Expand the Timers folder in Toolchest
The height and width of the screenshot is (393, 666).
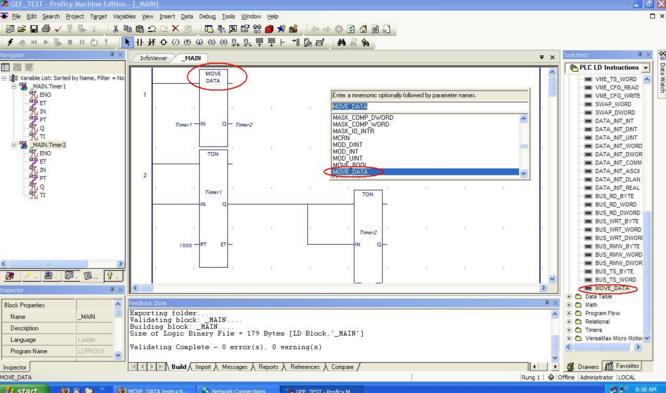[x=569, y=330]
